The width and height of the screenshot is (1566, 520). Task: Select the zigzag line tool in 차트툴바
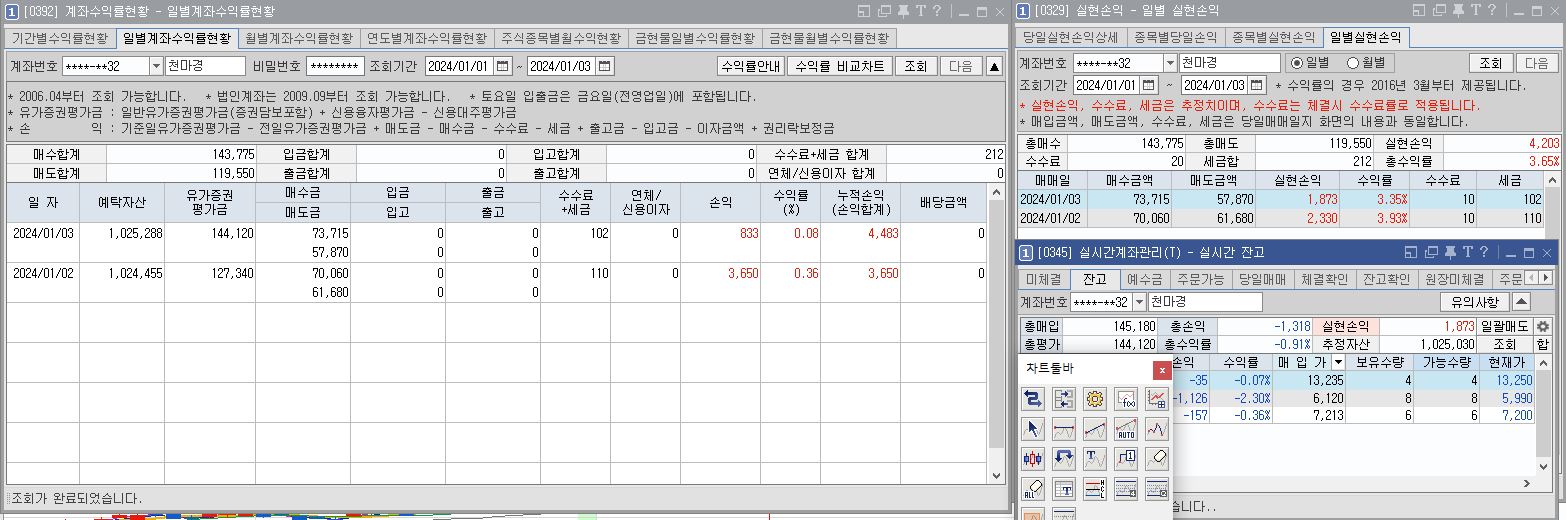(1157, 430)
